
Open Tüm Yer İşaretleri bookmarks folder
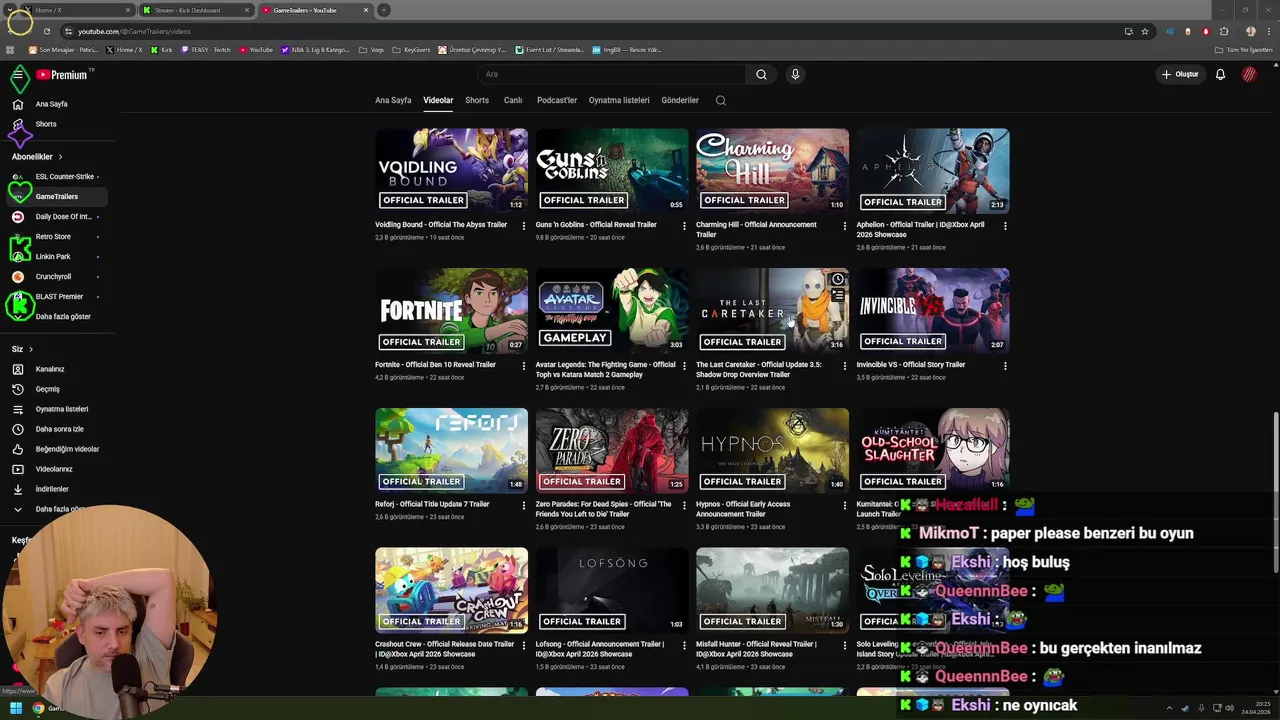coord(1244,49)
